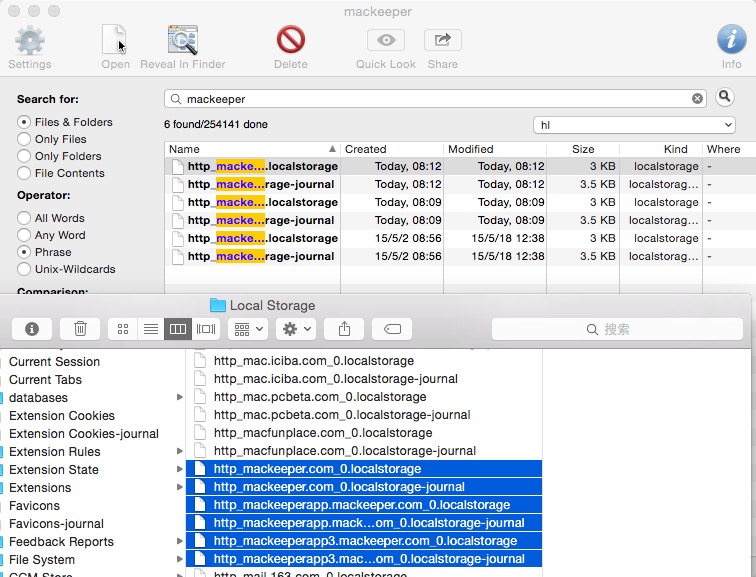Open Settings gear in mackeeper search window
The height and width of the screenshot is (577, 756).
pyautogui.click(x=29, y=40)
